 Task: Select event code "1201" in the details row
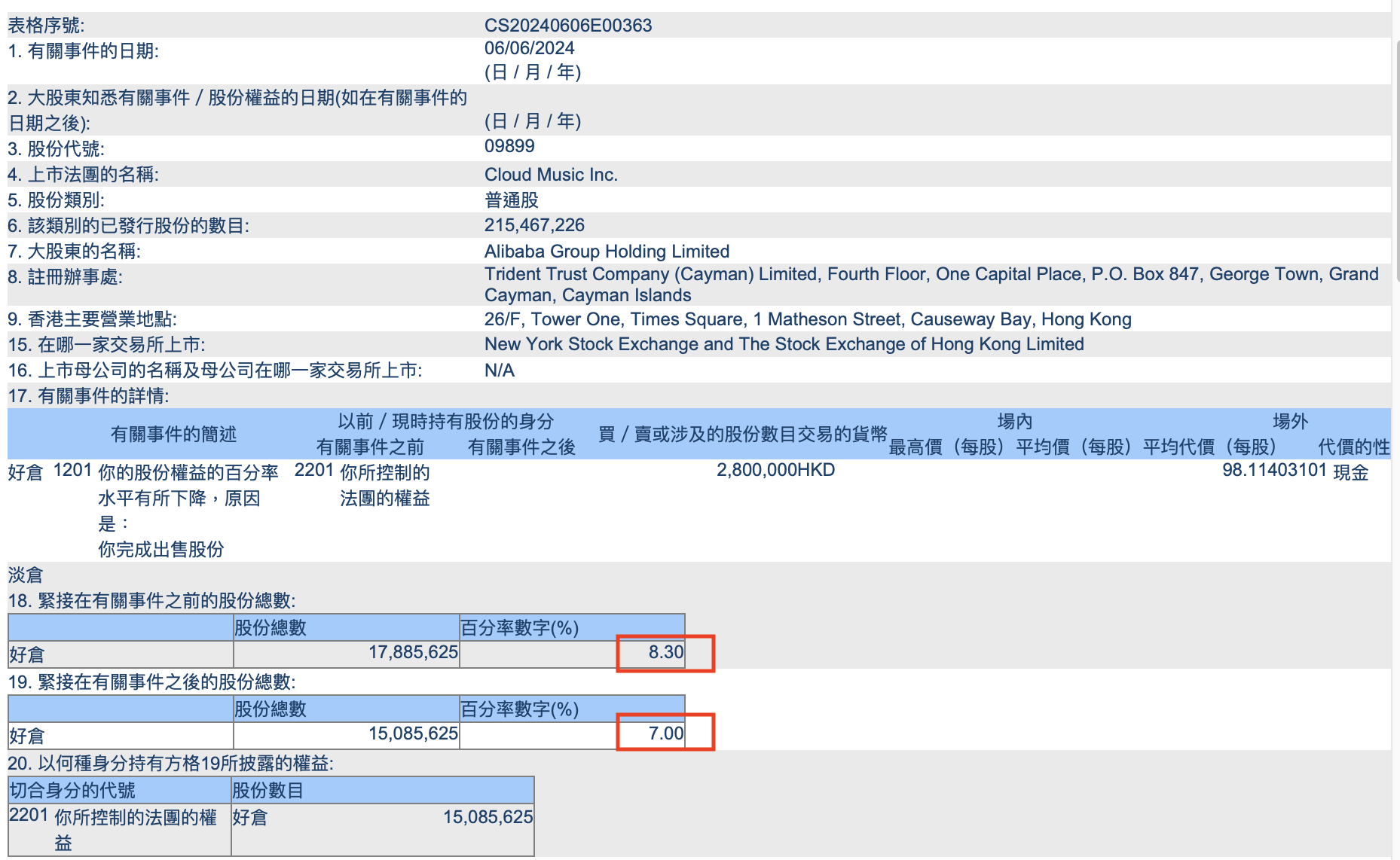tap(72, 470)
